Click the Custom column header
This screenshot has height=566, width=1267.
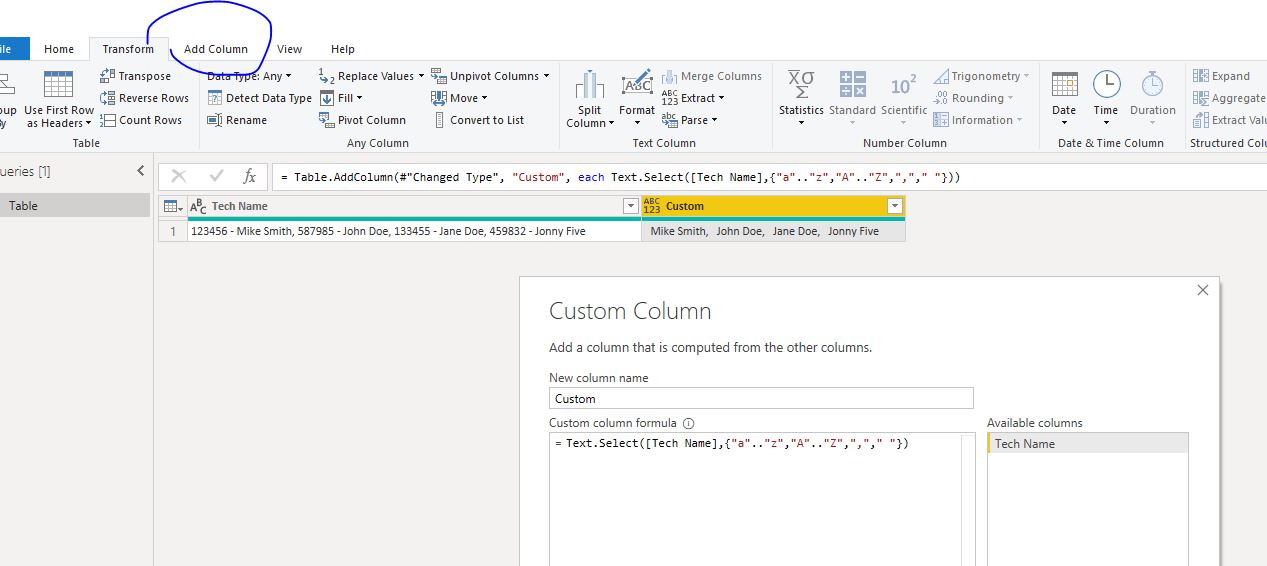[x=773, y=206]
